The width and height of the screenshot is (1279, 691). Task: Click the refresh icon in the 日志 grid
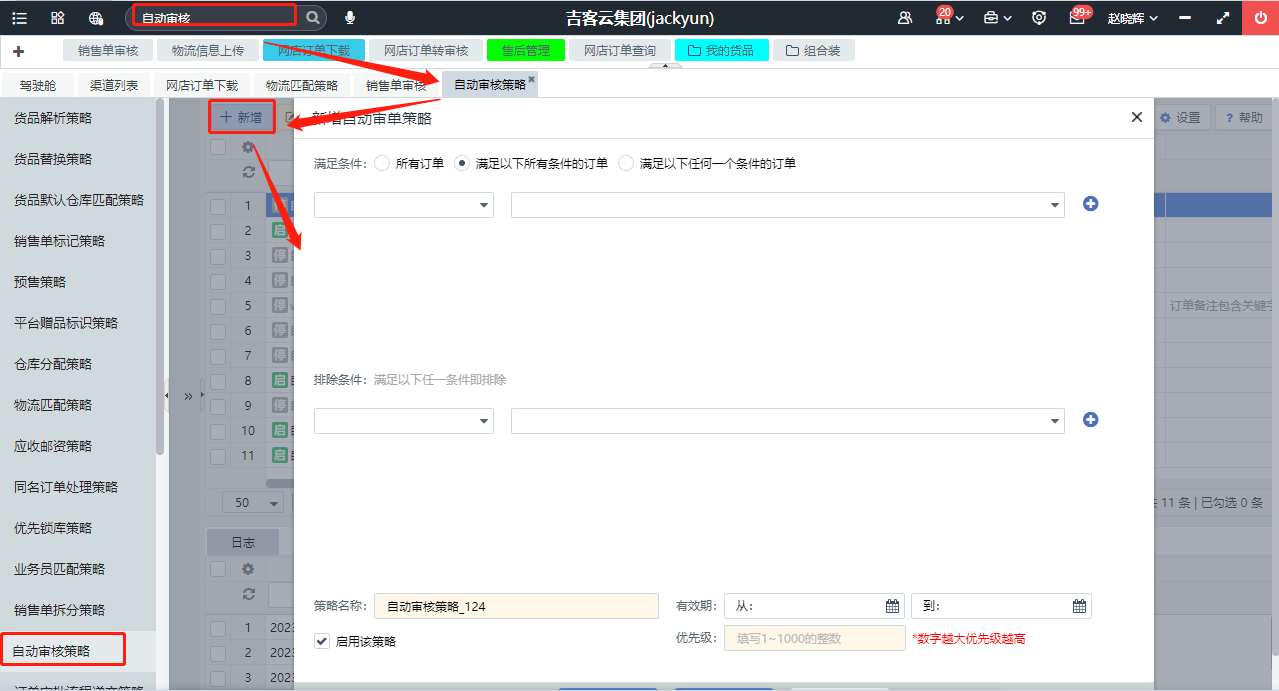coord(248,594)
